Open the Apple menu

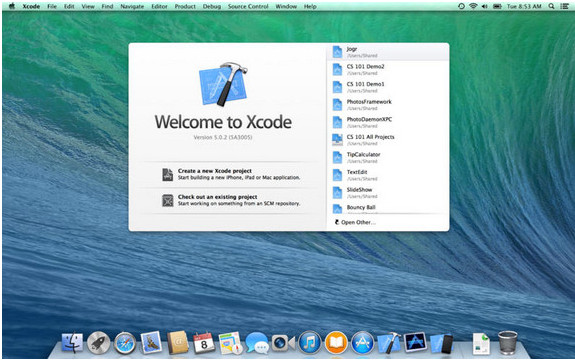pos(12,6)
